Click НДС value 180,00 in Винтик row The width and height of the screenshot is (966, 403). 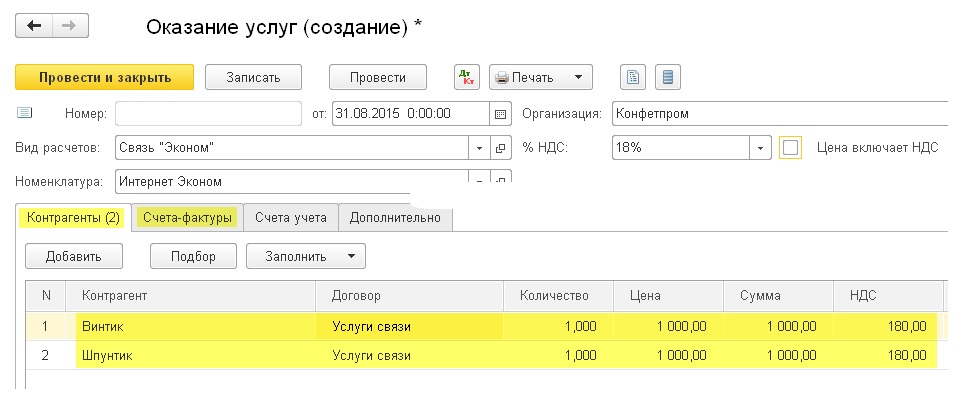(x=888, y=327)
